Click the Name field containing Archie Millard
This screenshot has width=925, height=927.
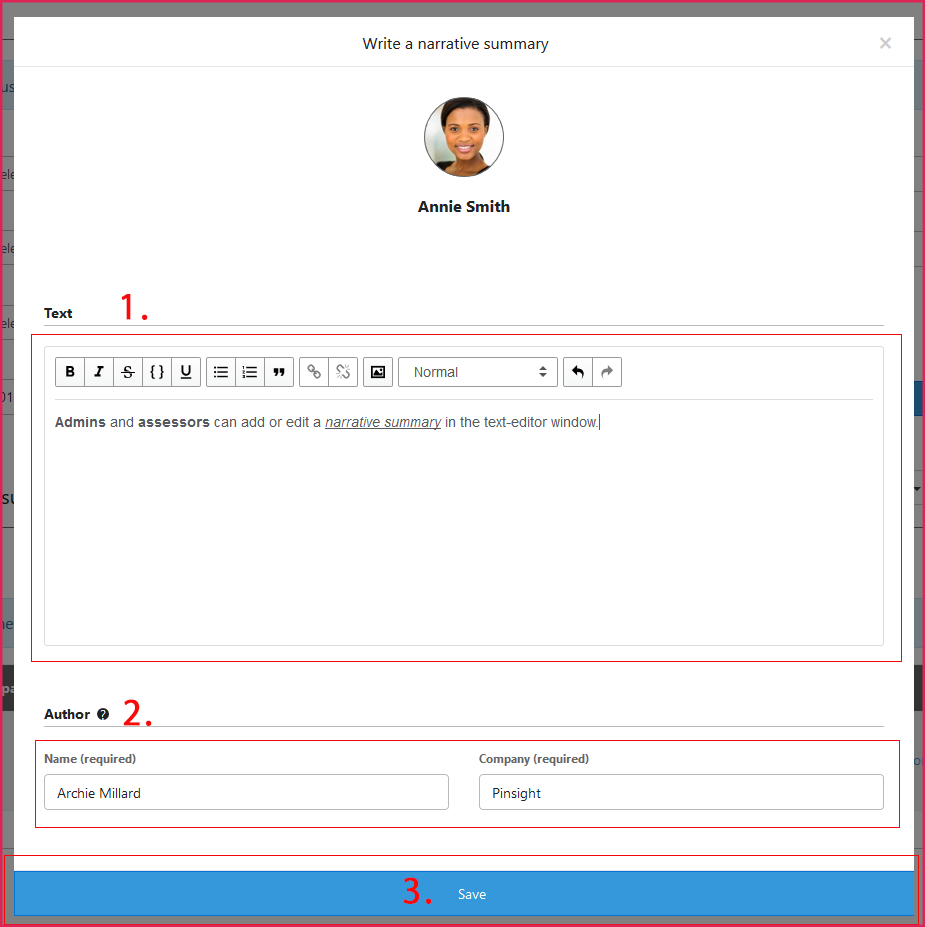(246, 793)
